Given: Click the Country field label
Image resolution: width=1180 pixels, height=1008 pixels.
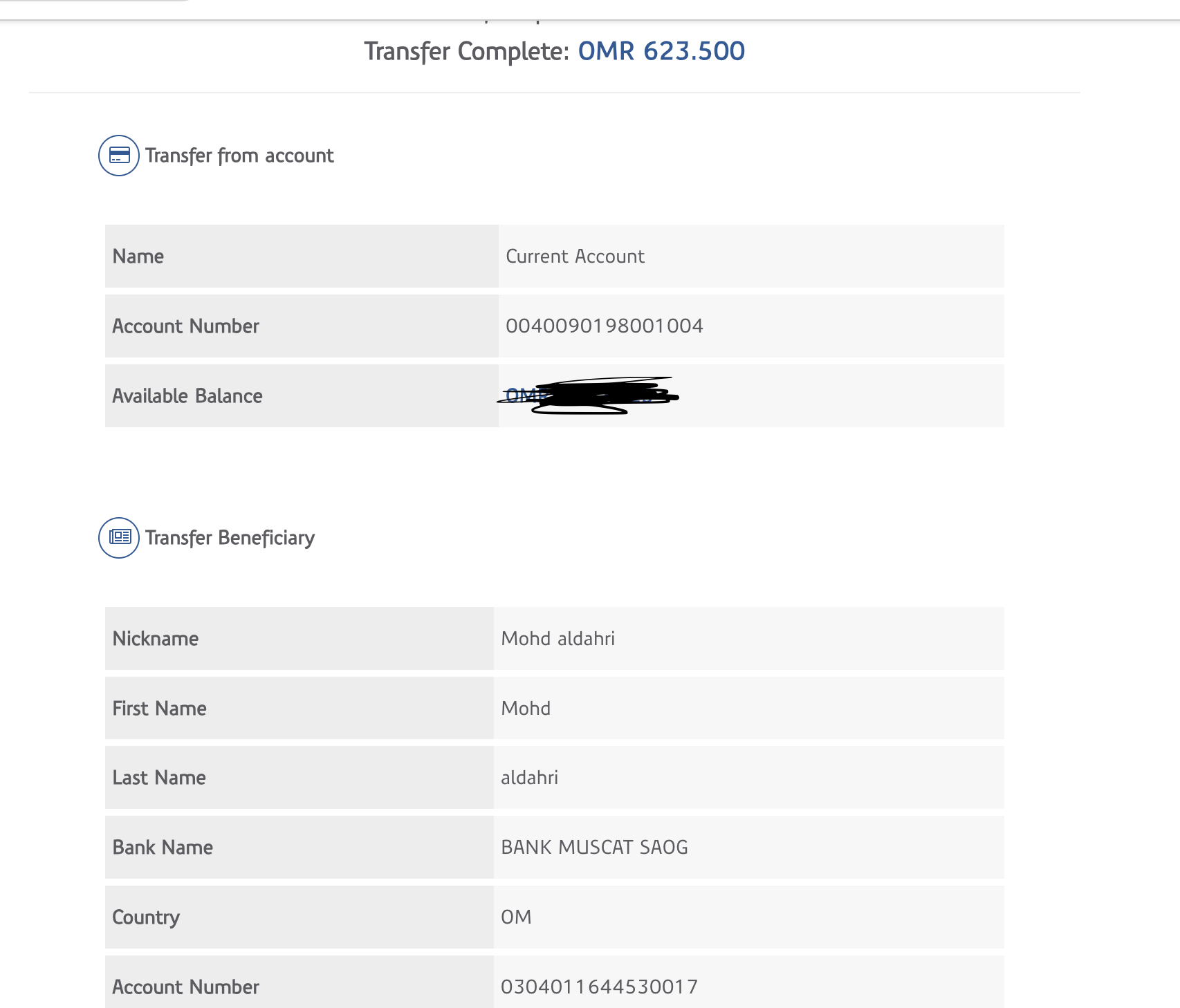Looking at the screenshot, I should click(146, 917).
